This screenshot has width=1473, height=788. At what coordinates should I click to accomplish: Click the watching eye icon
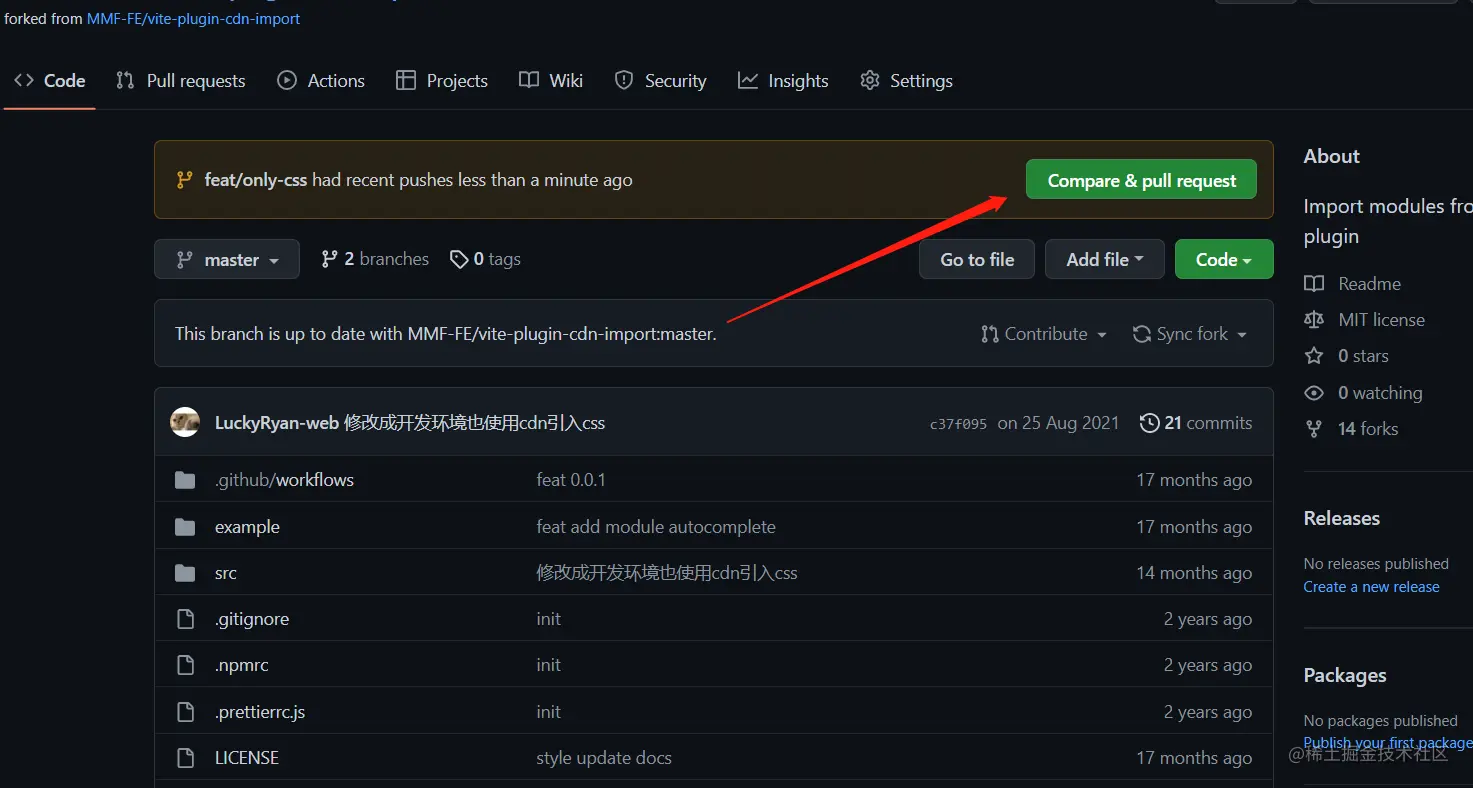tap(1314, 393)
